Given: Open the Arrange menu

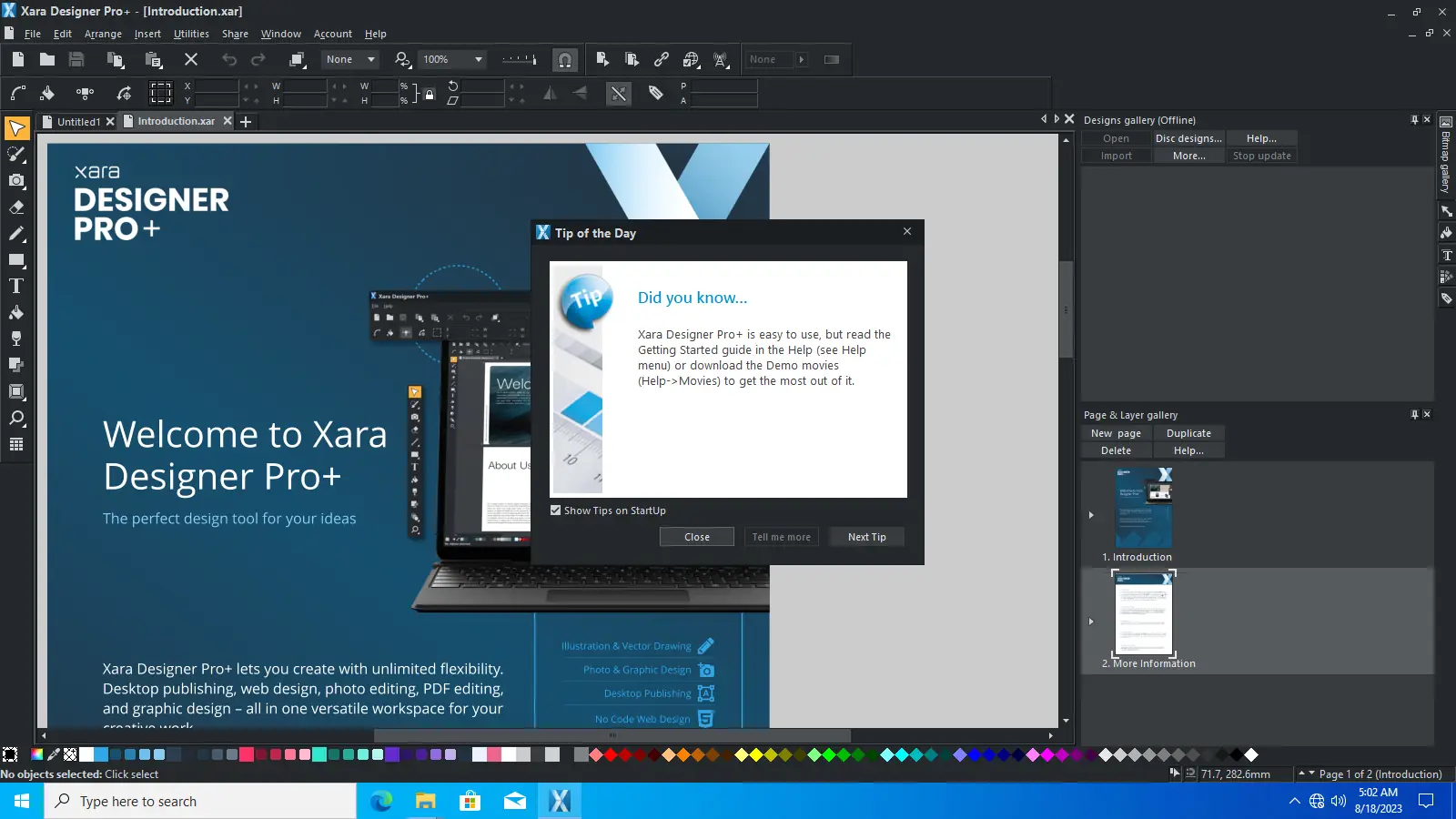Looking at the screenshot, I should (103, 34).
